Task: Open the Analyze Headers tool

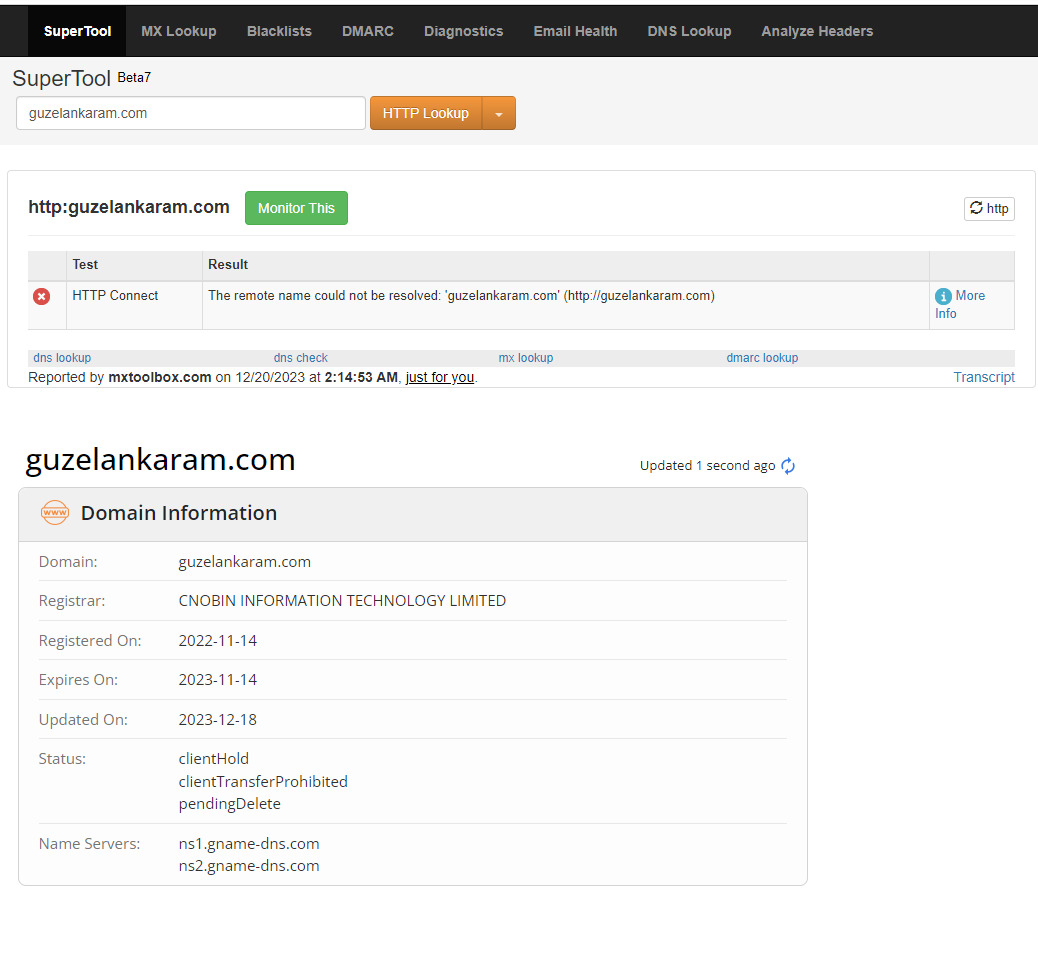Action: click(817, 30)
